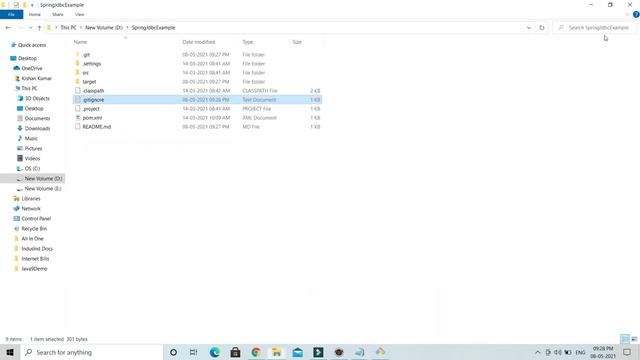The image size is (640, 360).
Task: Open Explorer help question-mark icon
Action: (636, 14)
